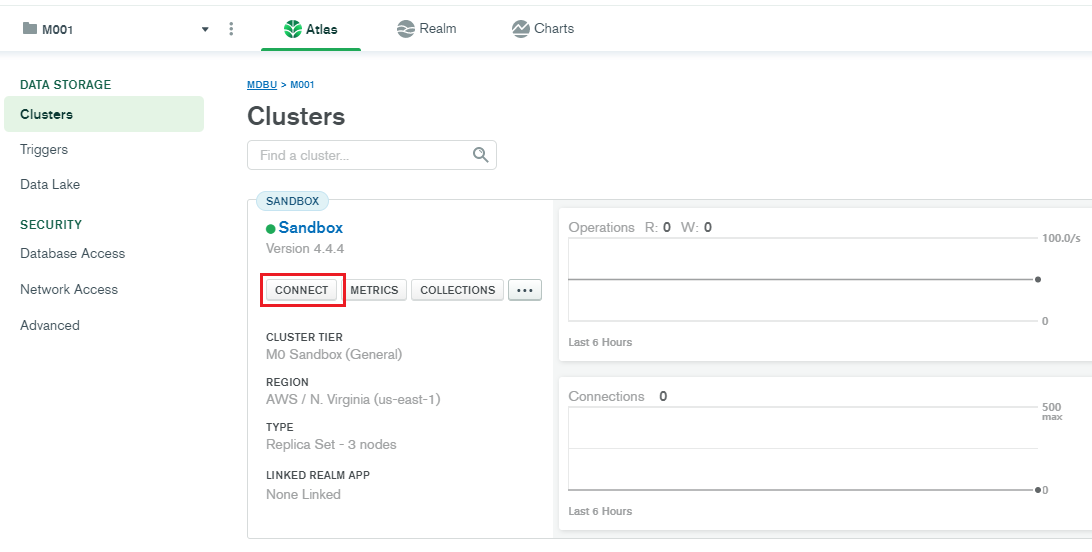Follow the M001 breadcrumb link
Screen dimensions: 1092x552
coord(302,85)
